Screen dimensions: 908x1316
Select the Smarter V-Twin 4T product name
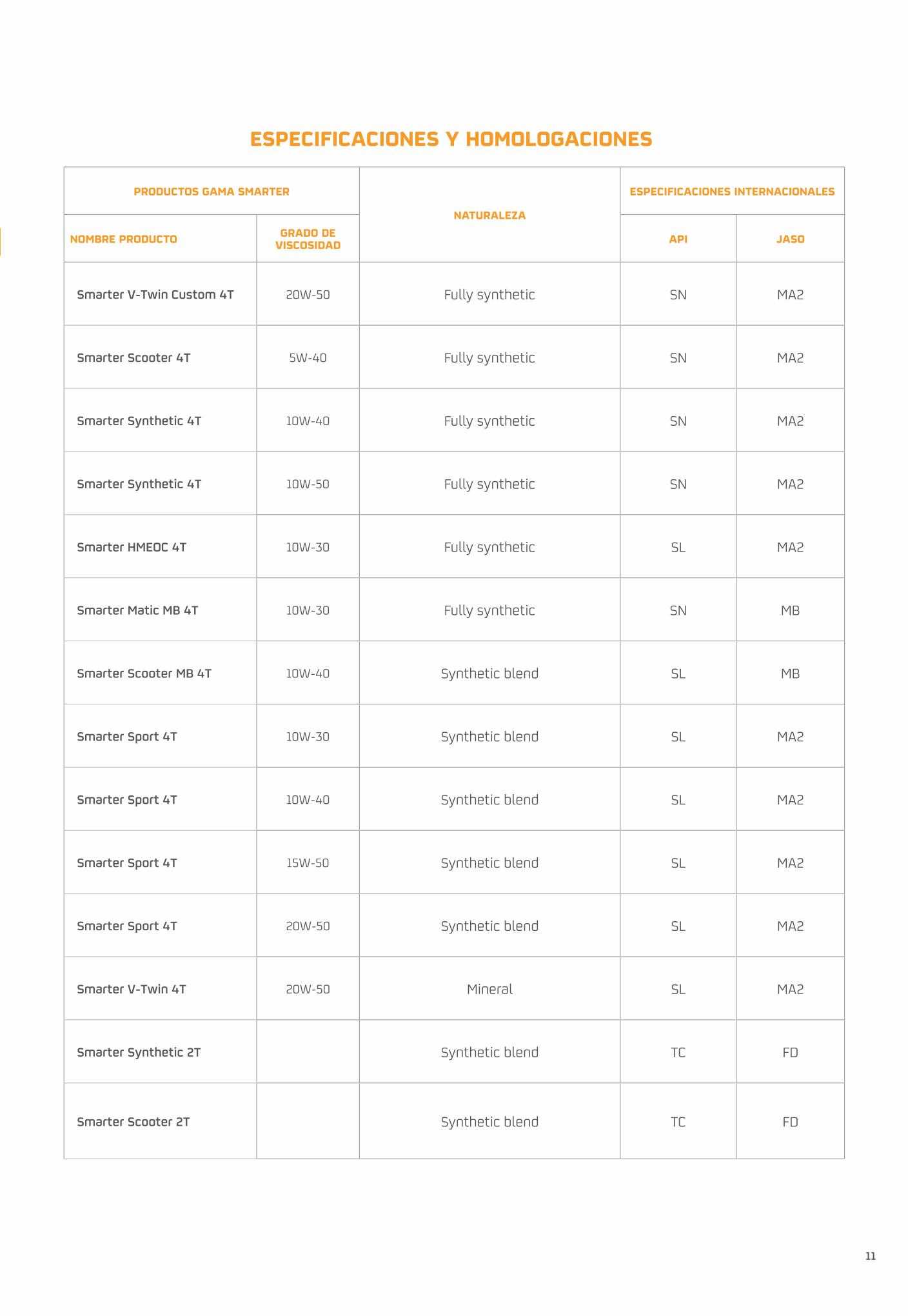132,990
